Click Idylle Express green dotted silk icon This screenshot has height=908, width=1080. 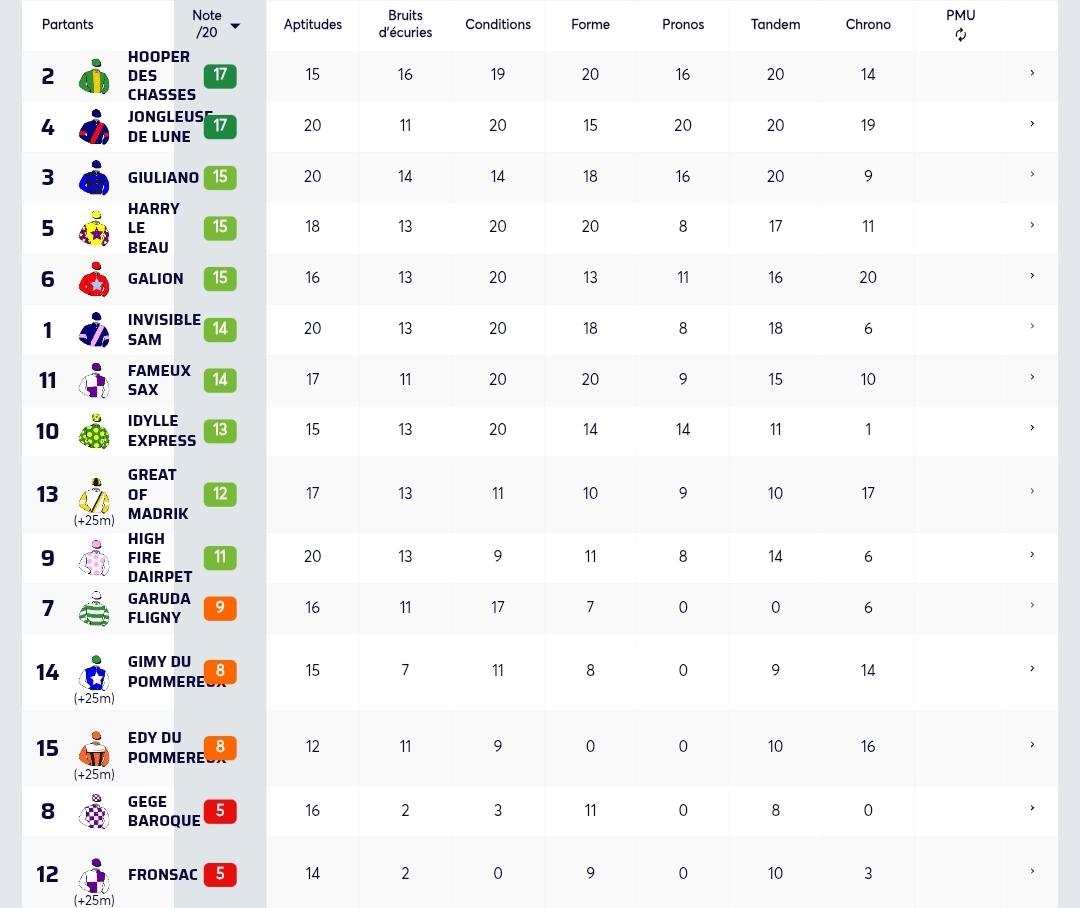coord(94,431)
